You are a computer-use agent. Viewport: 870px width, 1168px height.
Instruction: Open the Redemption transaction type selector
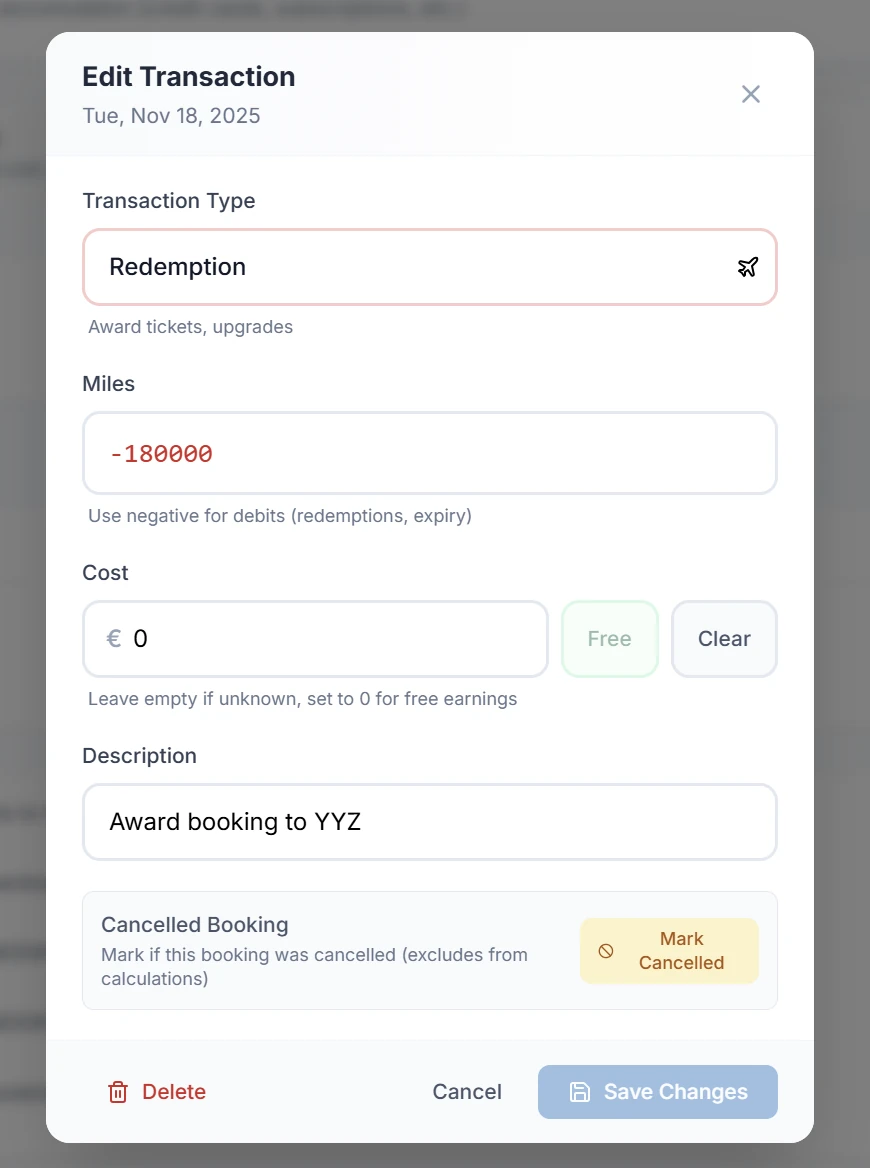430,267
